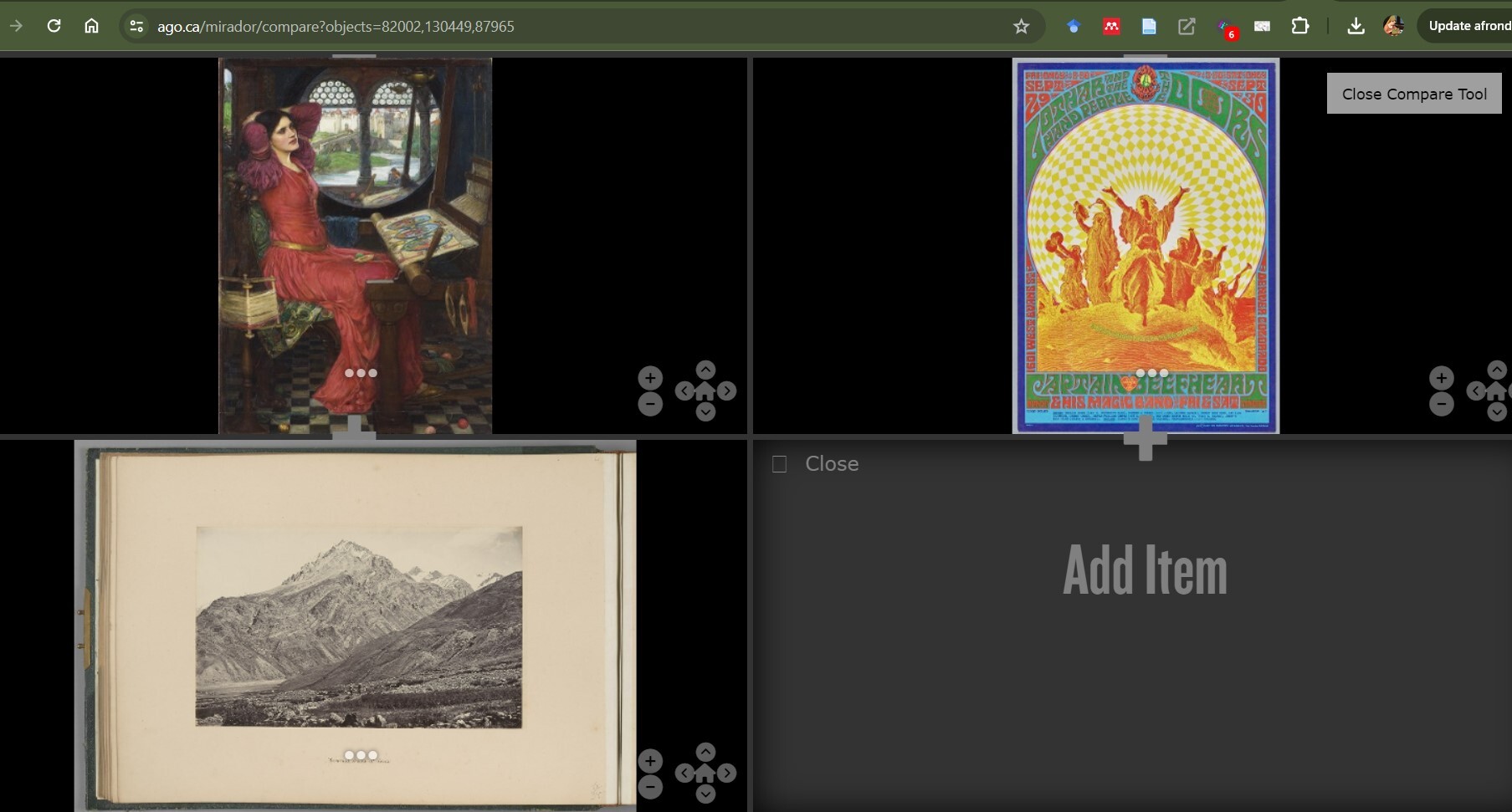Open the blue document extension icon
Screen dimensions: 1512x812
[1149, 26]
